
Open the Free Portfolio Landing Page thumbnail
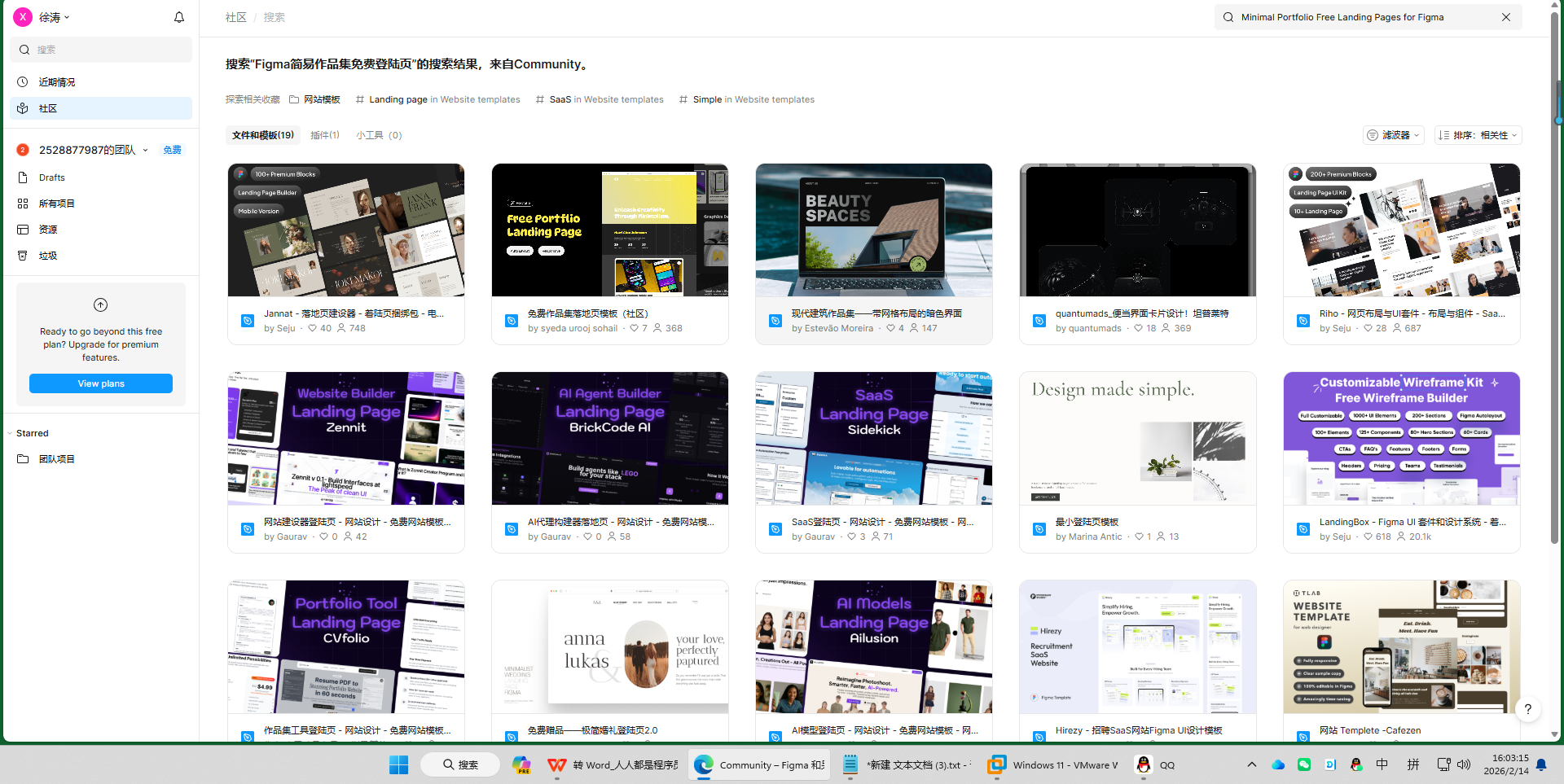[x=610, y=230]
